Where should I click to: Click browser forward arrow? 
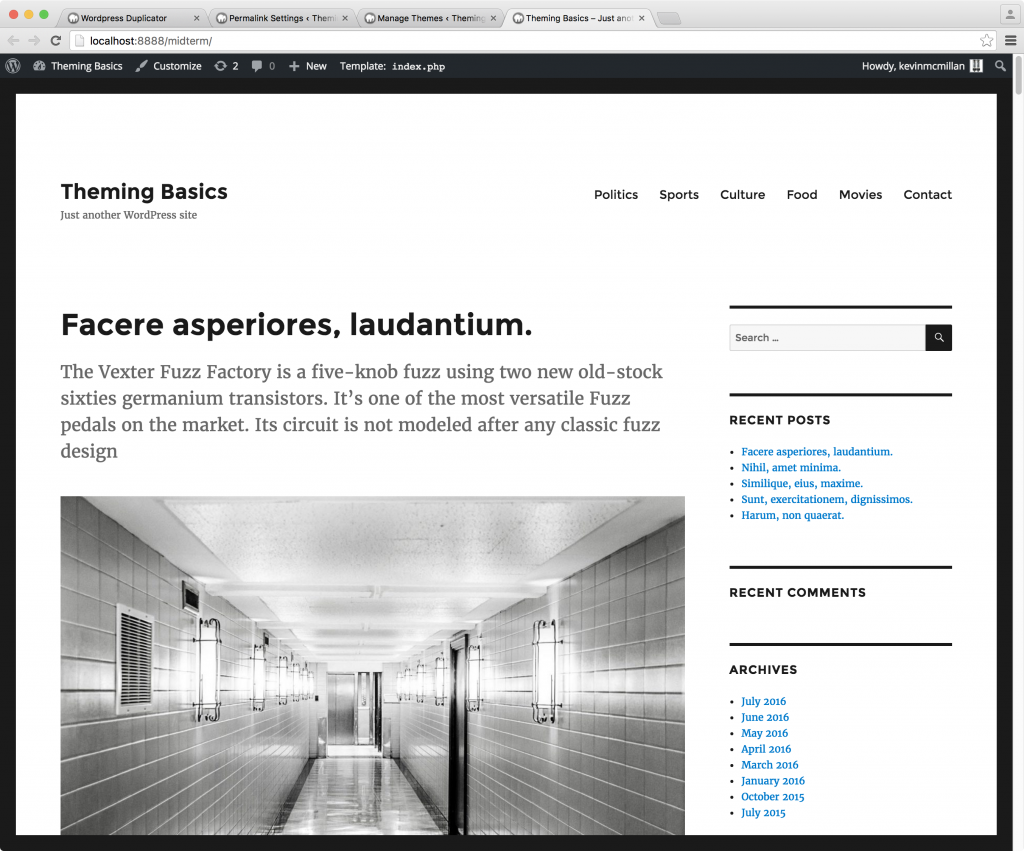coord(34,40)
